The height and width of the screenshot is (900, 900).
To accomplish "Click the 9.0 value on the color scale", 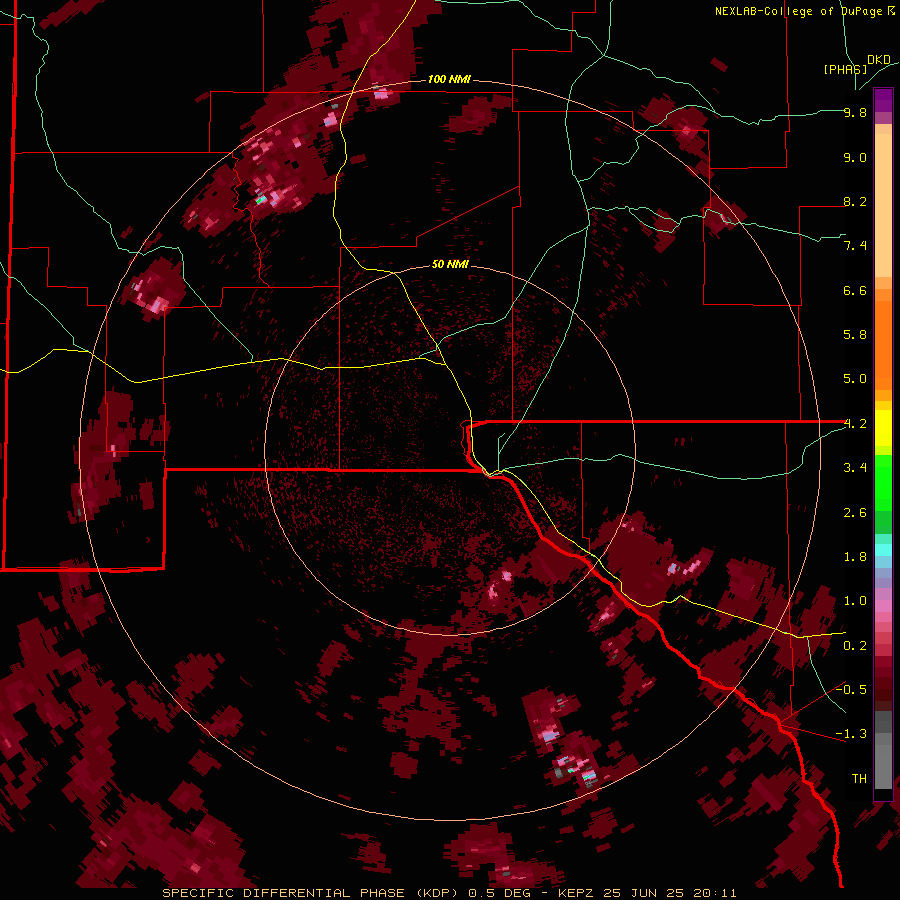I will (855, 157).
